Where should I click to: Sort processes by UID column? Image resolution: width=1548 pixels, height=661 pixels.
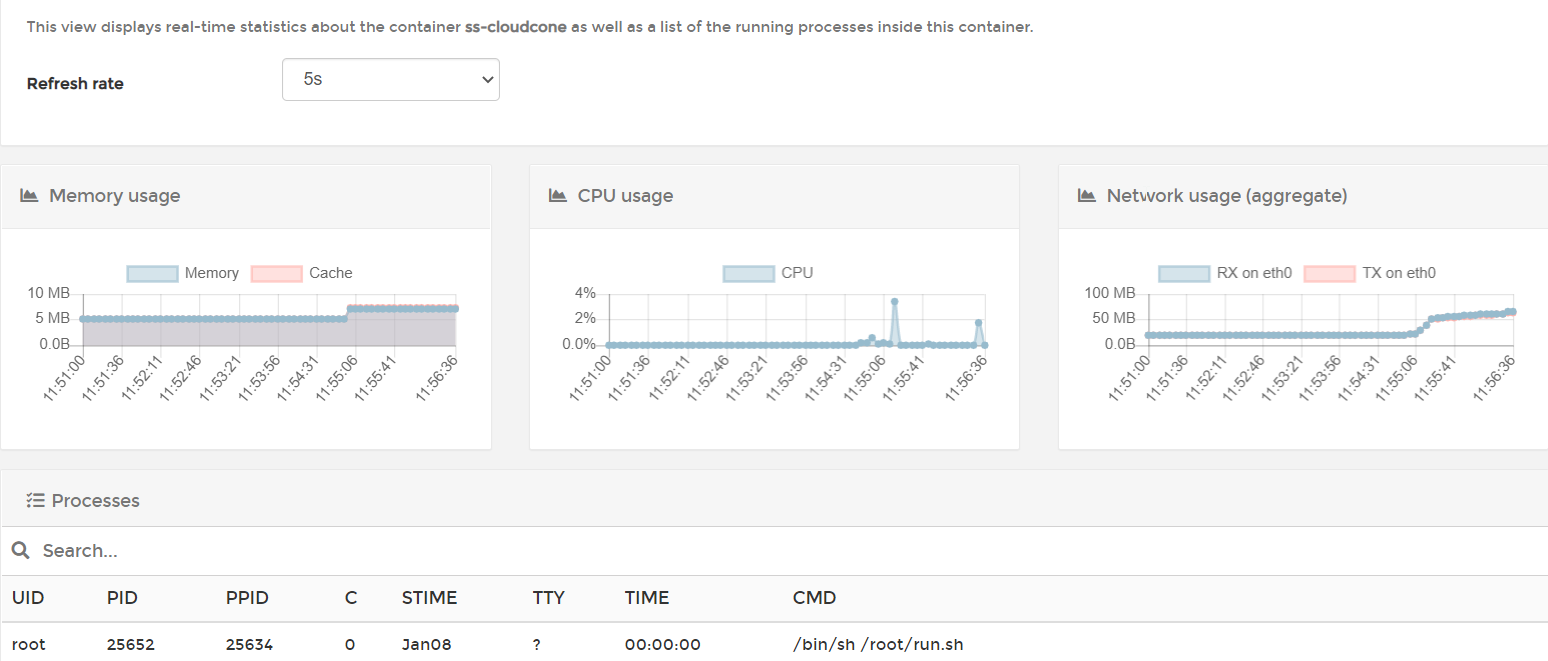pos(28,598)
